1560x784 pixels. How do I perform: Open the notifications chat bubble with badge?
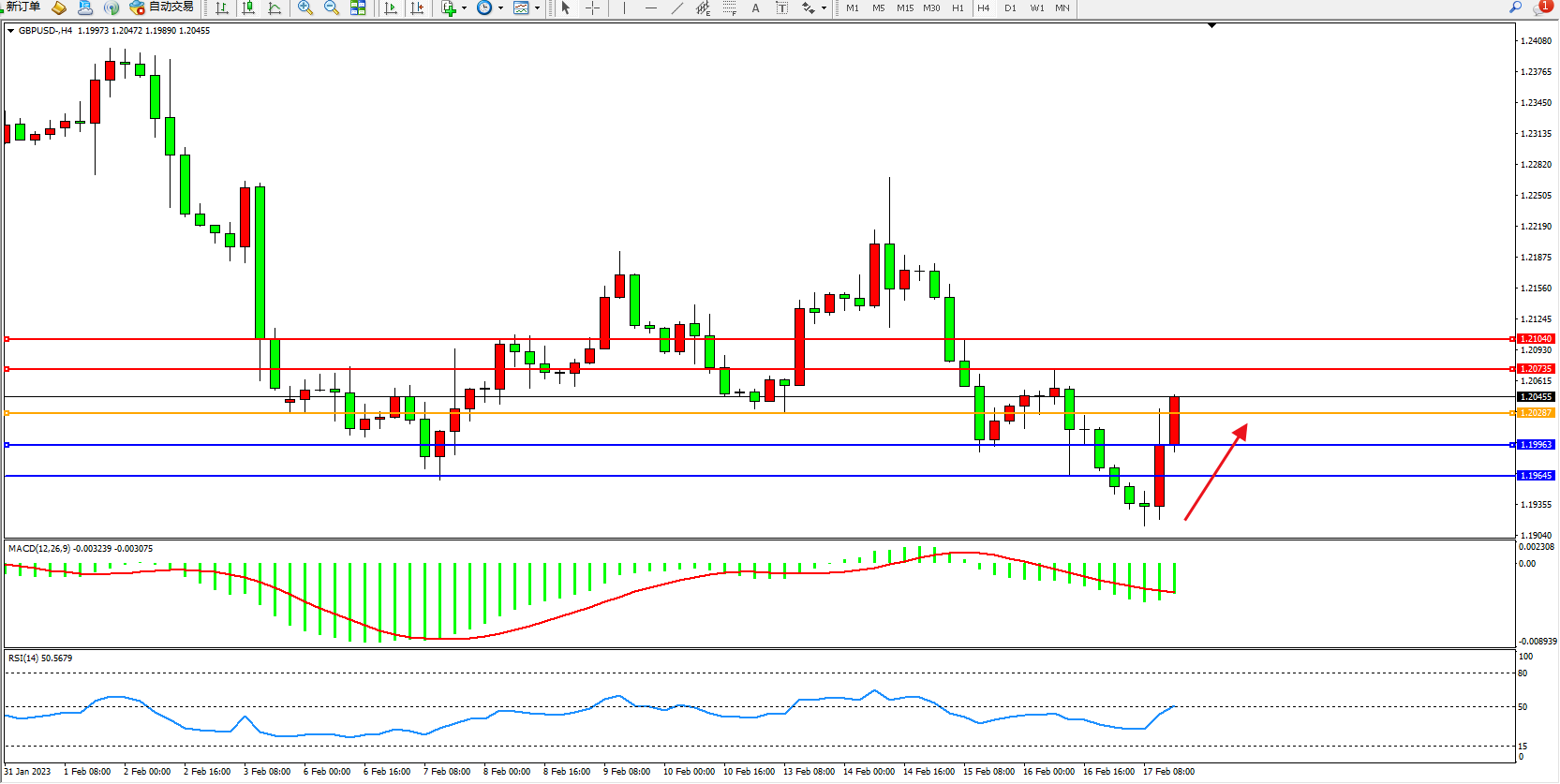tap(1541, 7)
